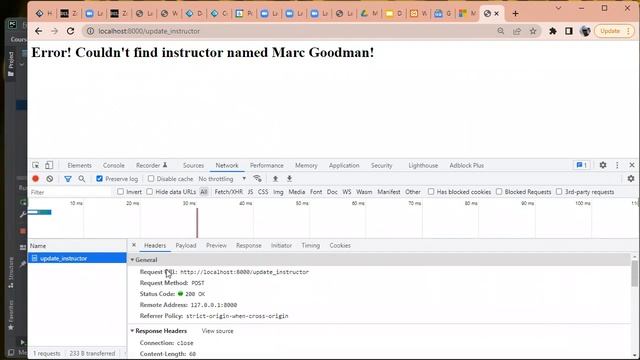Reload the localhost page

(70, 31)
